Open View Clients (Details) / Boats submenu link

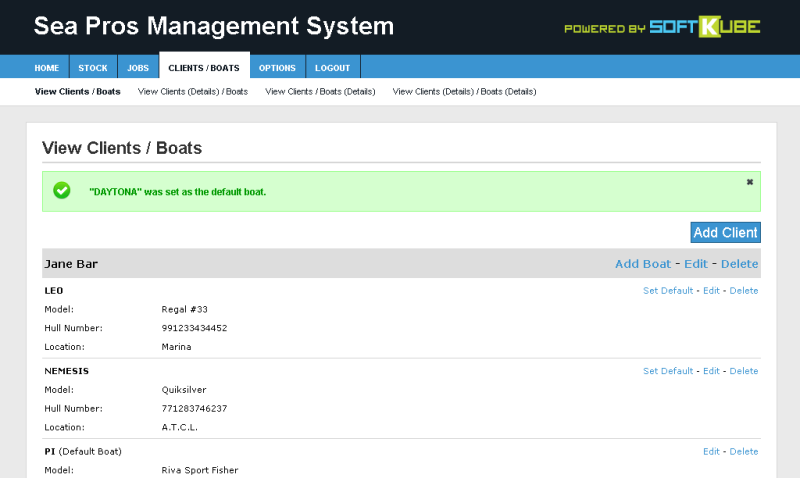(193, 92)
